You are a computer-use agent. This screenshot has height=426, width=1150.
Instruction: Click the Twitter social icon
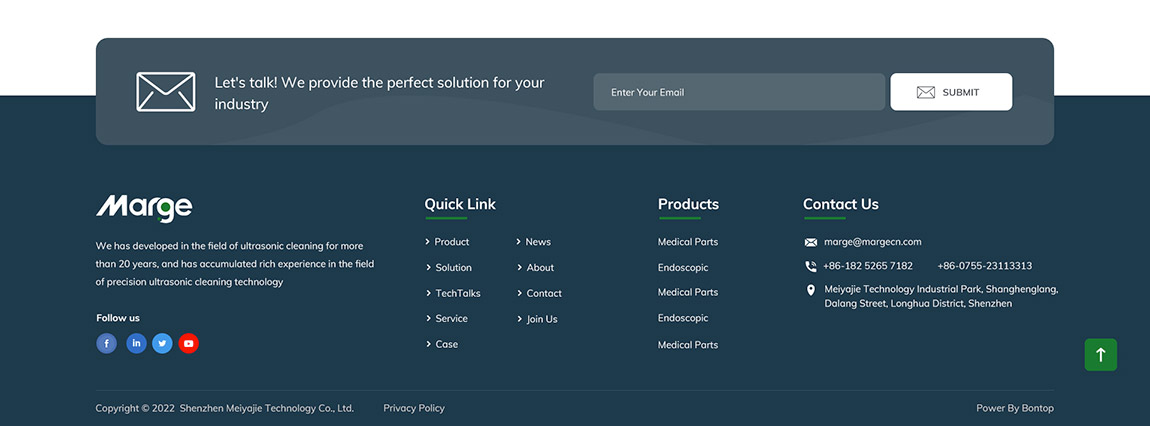[162, 343]
